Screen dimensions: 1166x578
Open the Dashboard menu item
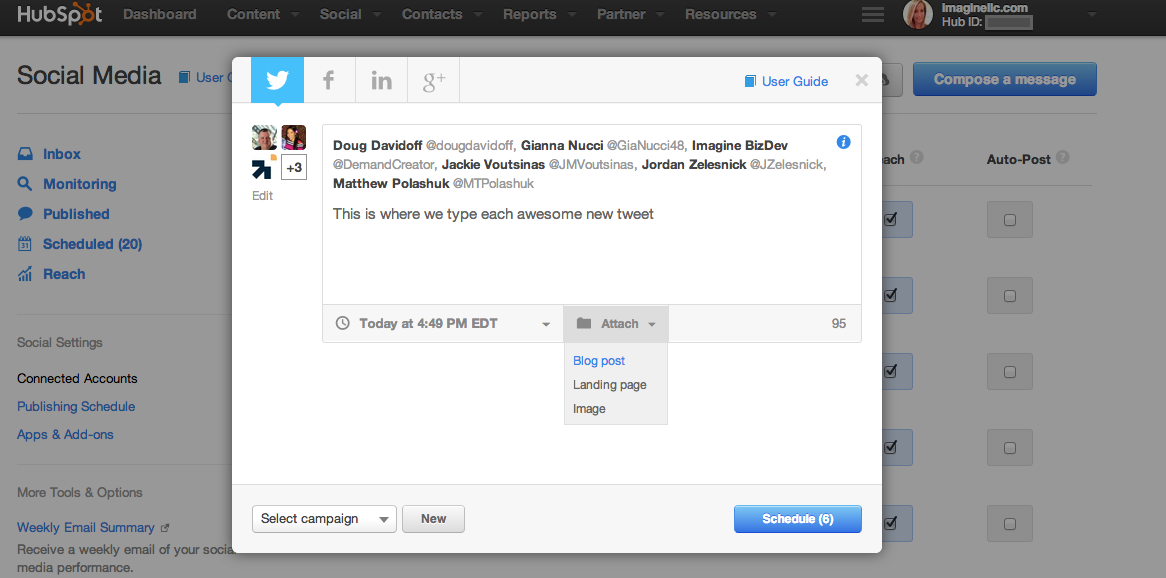tap(160, 14)
